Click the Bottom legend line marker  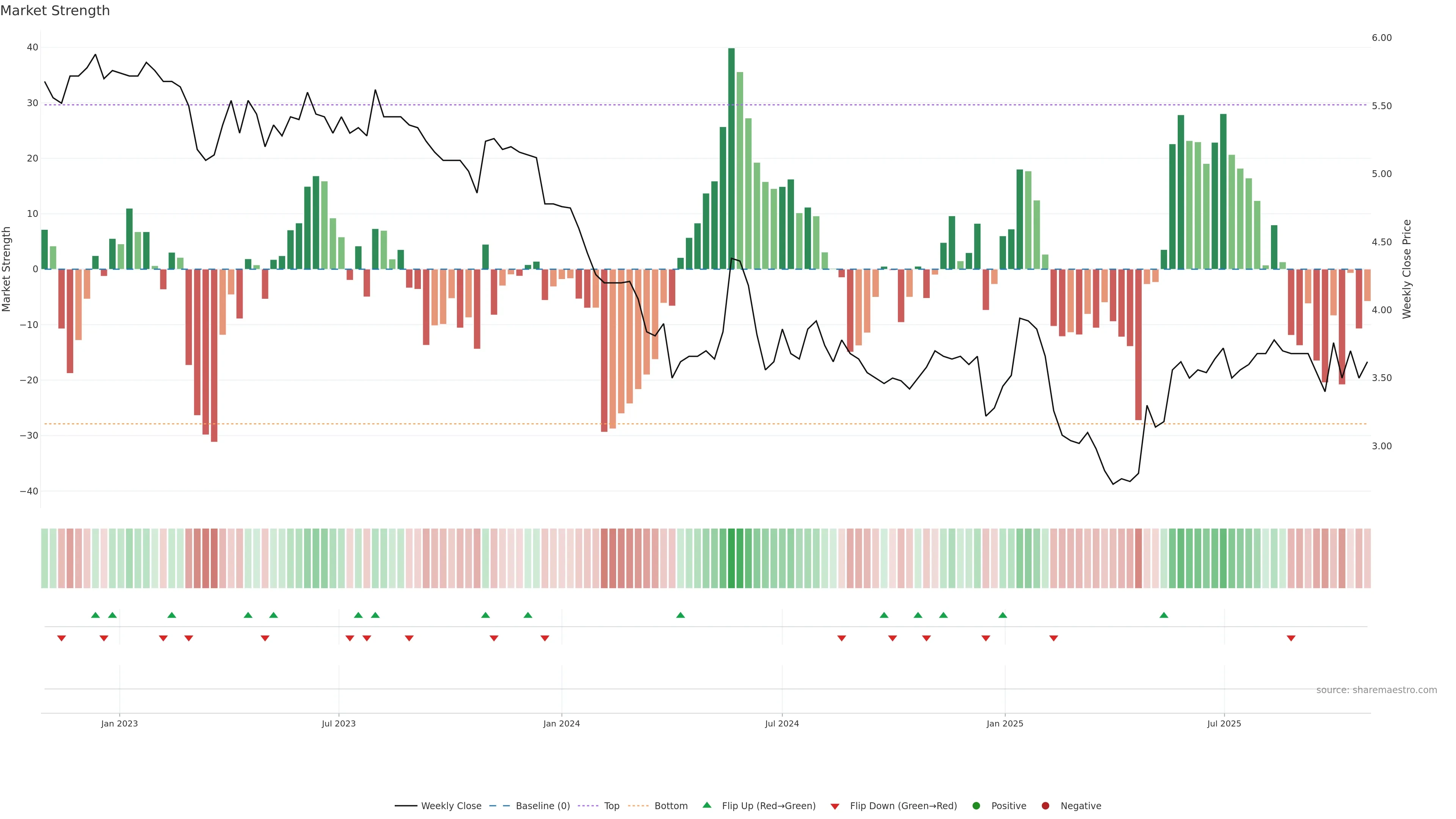pyautogui.click(x=638, y=805)
